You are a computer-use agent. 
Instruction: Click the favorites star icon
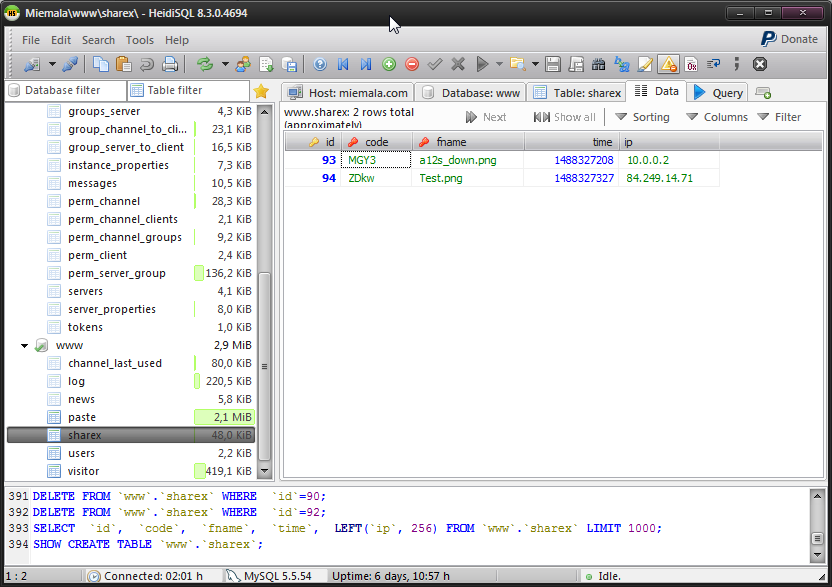261,91
